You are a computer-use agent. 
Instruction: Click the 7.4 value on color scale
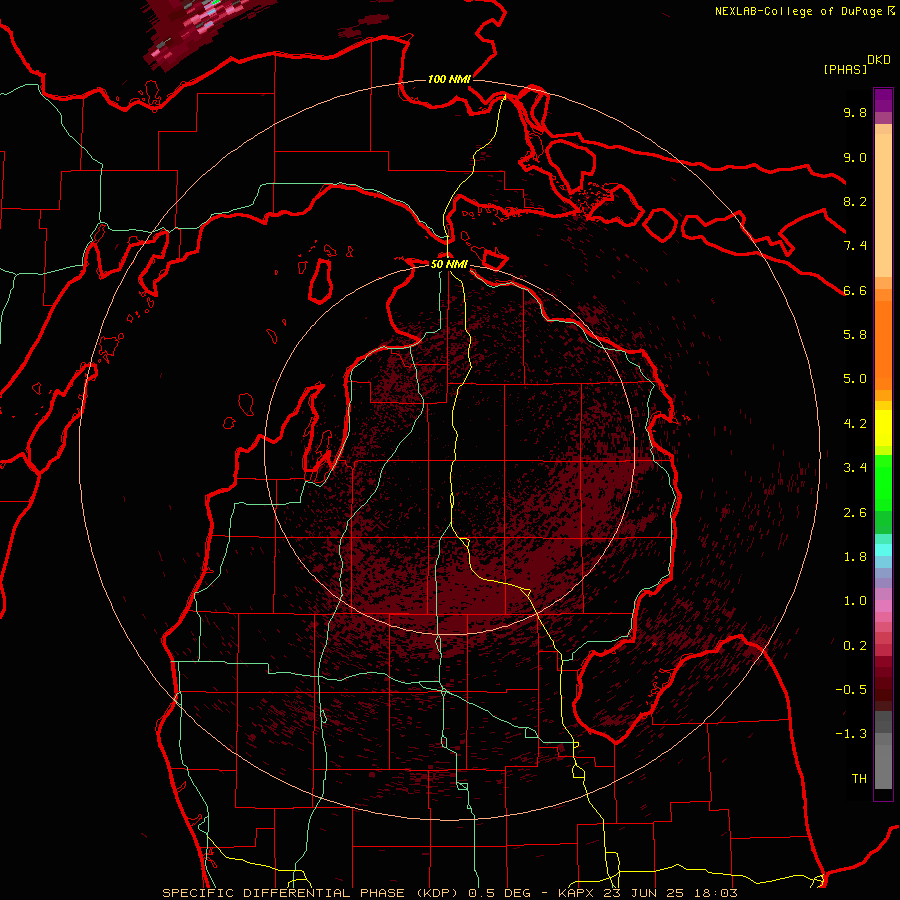click(855, 246)
